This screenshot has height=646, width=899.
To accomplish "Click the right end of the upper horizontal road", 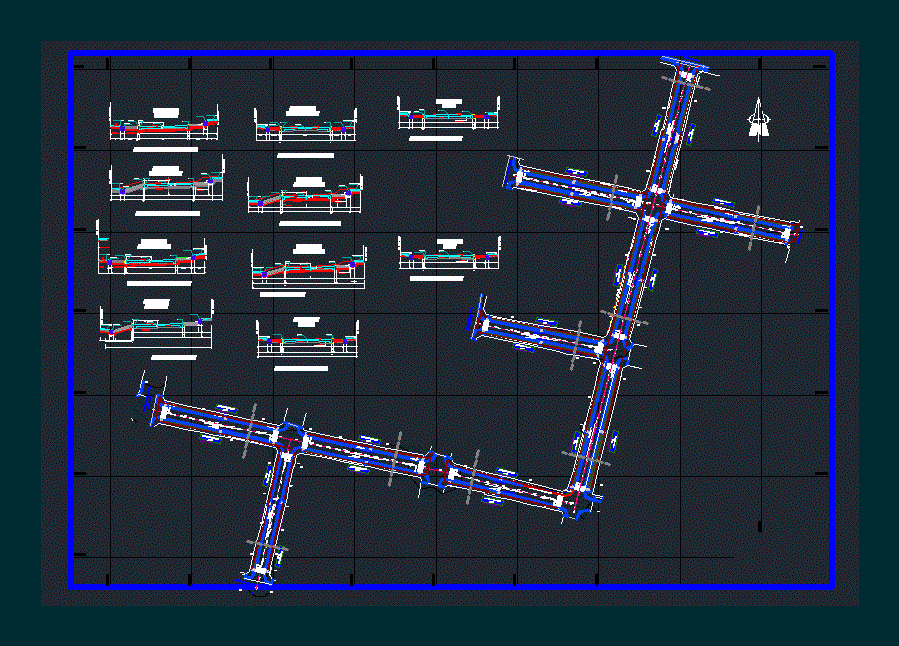I will 793,234.
